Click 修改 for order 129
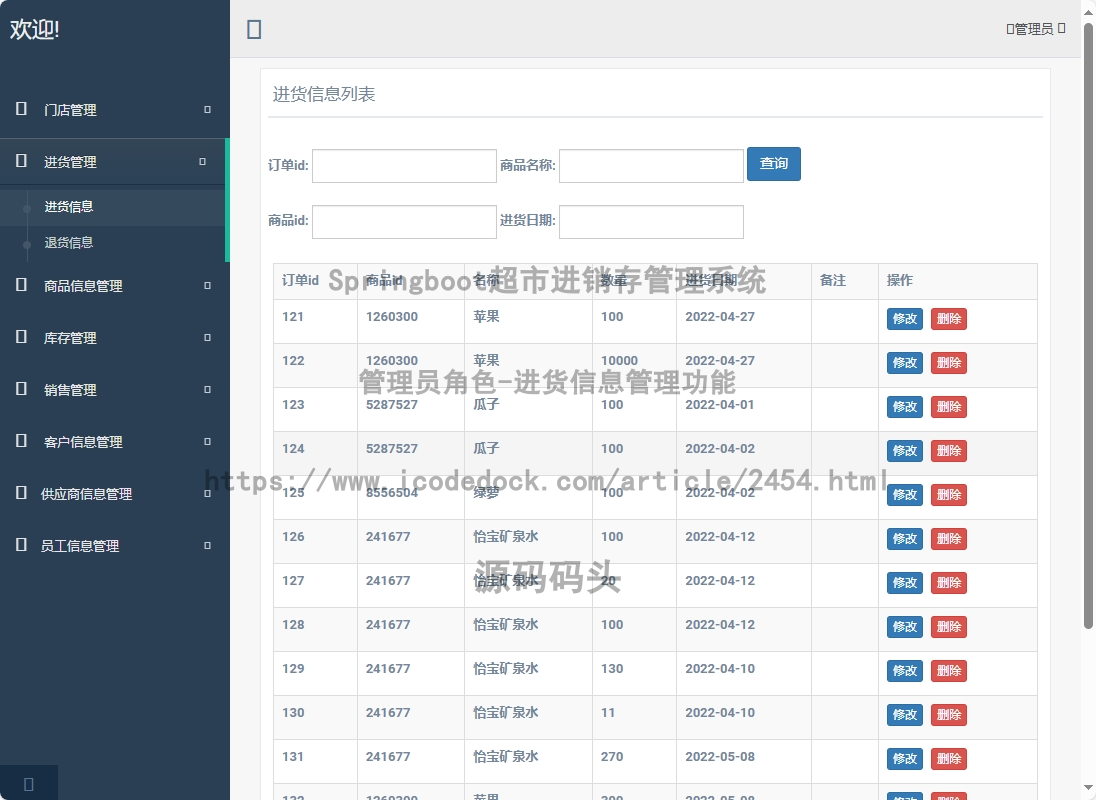Image resolution: width=1096 pixels, height=800 pixels. (x=904, y=671)
